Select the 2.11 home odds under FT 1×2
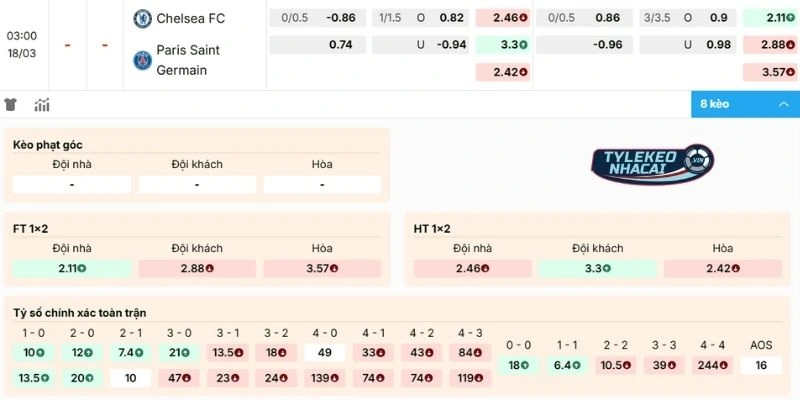Screen dimensions: 800x400 click(72, 268)
